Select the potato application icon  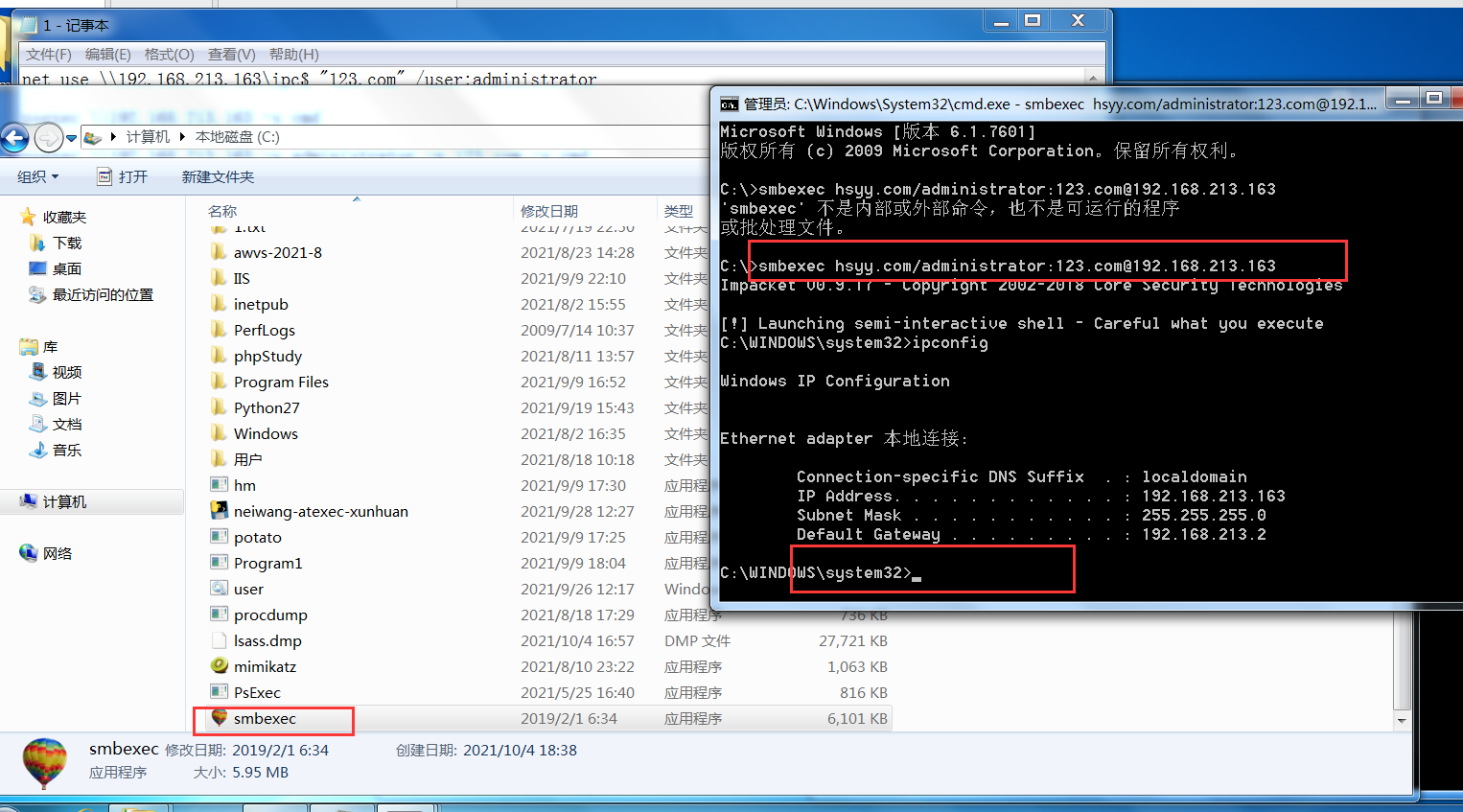(220, 537)
